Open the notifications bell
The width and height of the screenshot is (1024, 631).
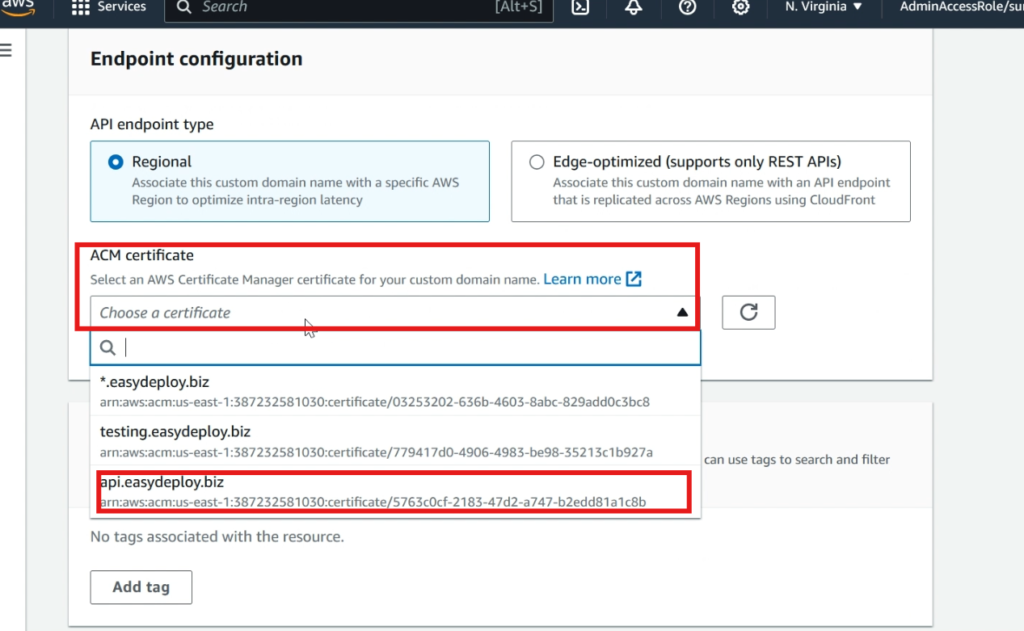[x=633, y=8]
